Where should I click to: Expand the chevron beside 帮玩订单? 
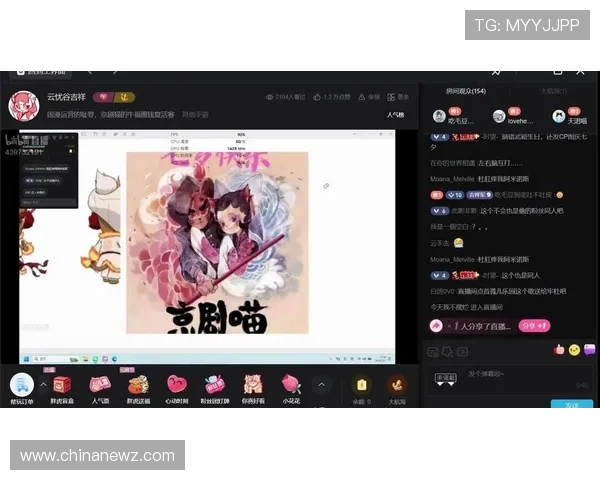pyautogui.click(x=43, y=384)
